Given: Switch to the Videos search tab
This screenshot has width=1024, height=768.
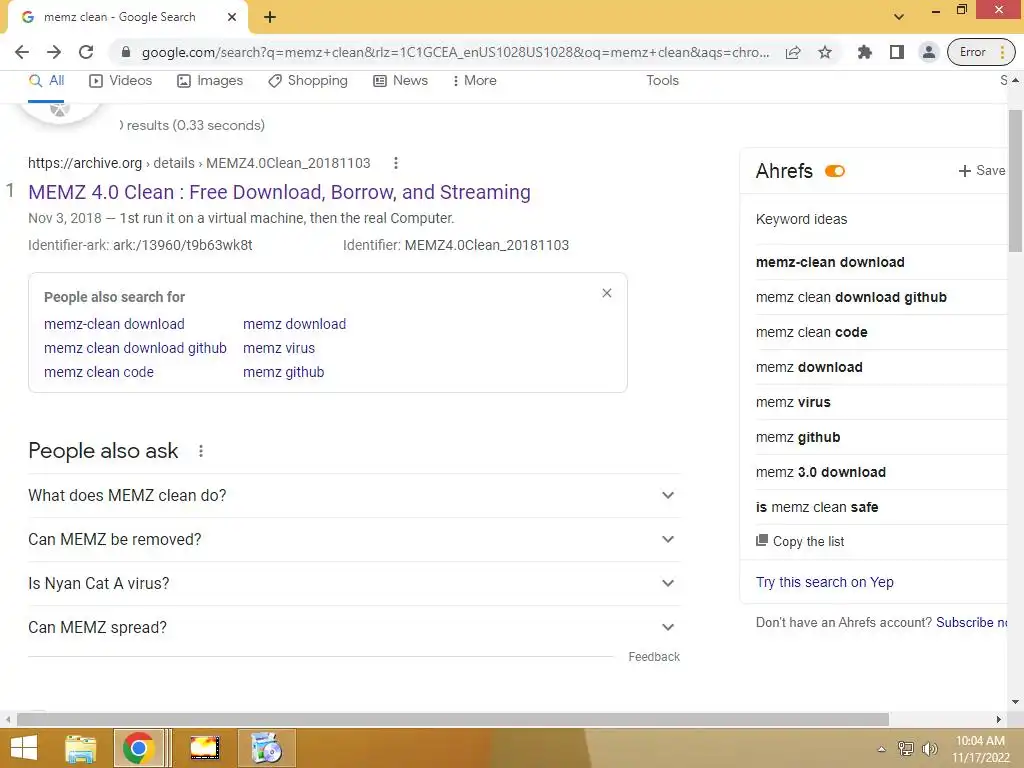Looking at the screenshot, I should 121,80.
